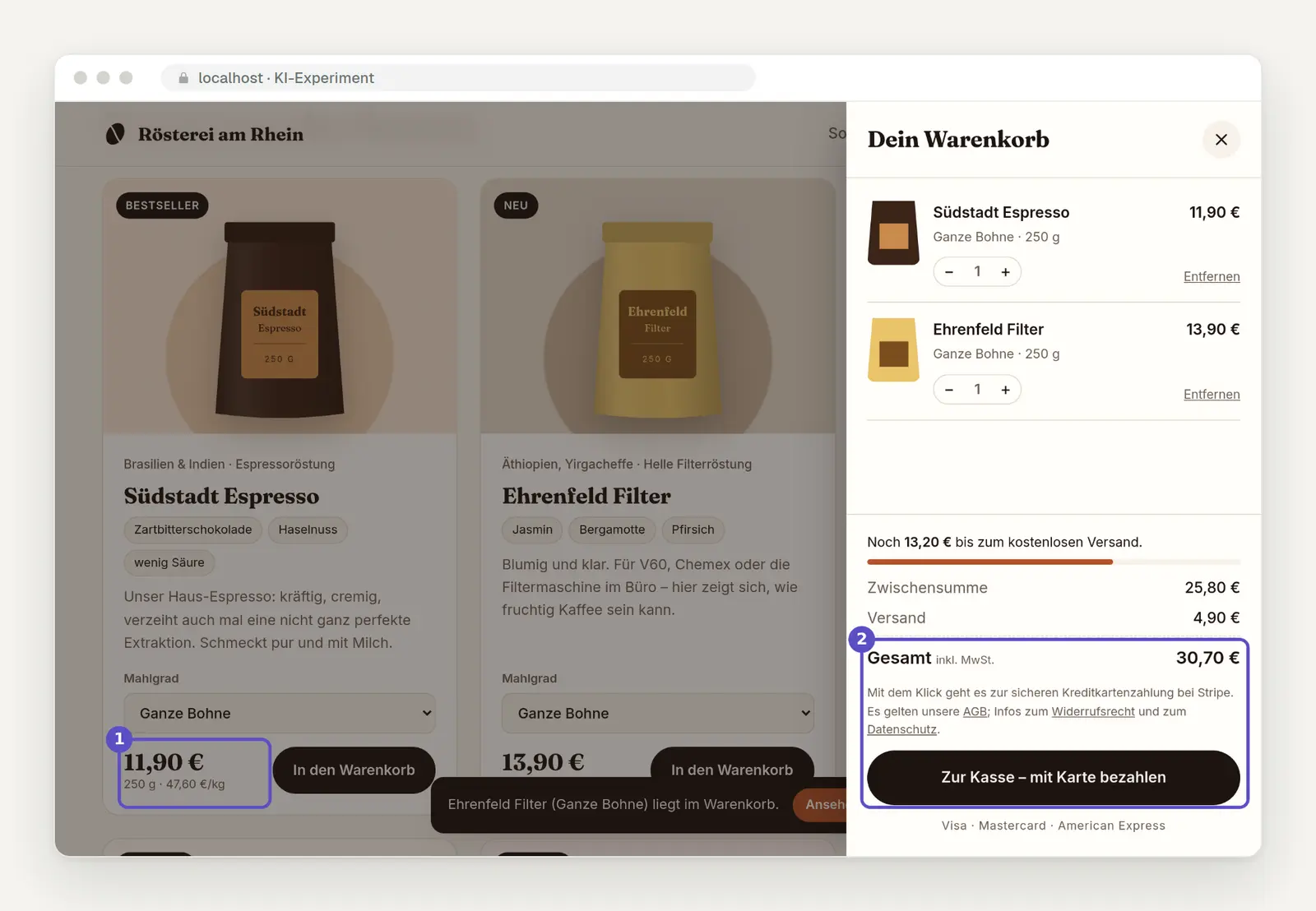Select the wenig Säure tag
1316x911 pixels.
pos(169,562)
